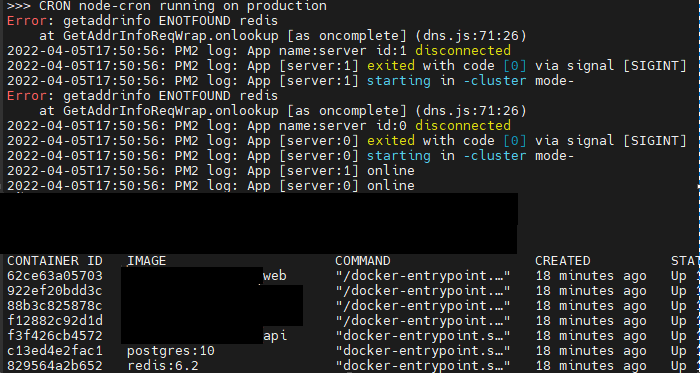
Task: Click container ID 88b3c825878c
Action: click(x=54, y=306)
